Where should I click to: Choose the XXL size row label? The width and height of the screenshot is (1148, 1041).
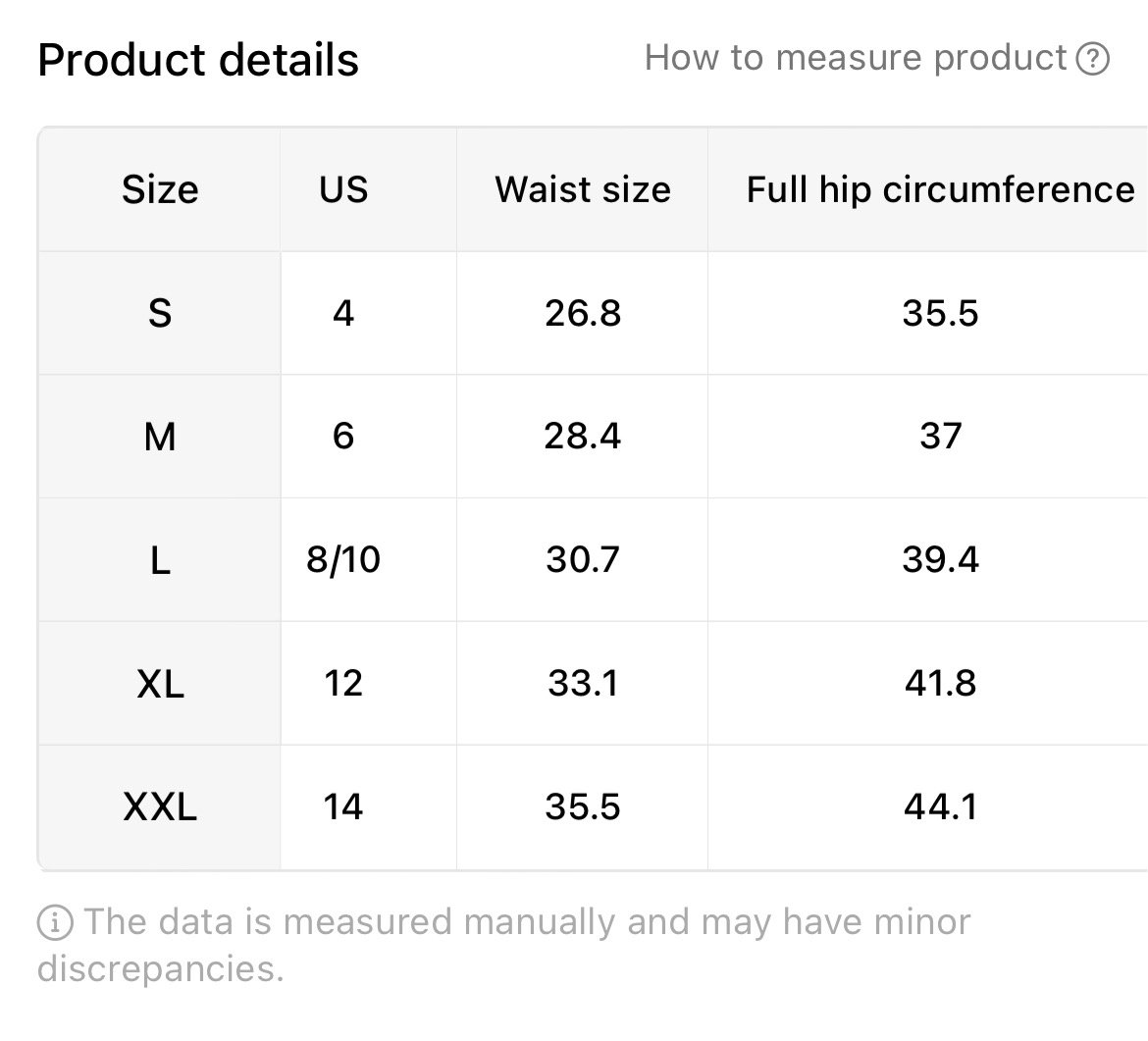click(x=160, y=807)
